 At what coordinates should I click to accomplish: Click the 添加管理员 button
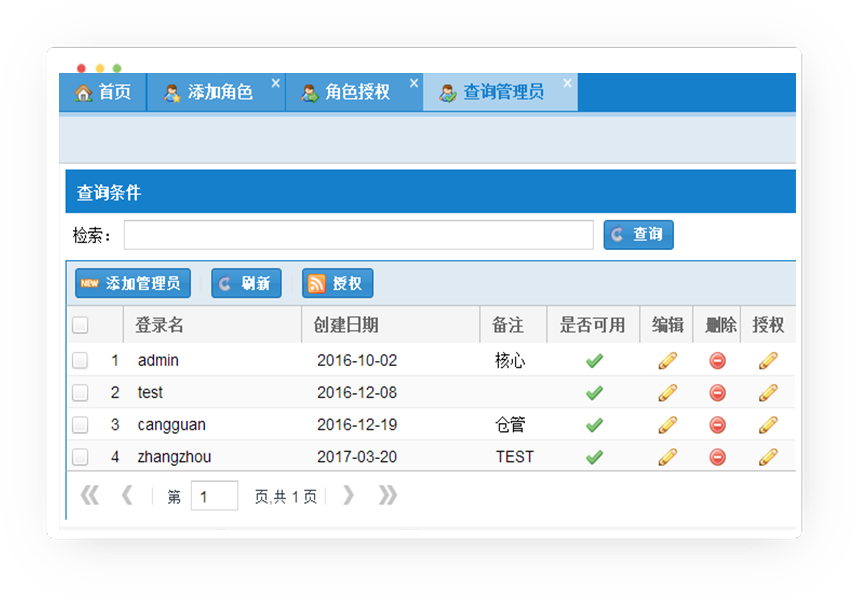click(133, 284)
